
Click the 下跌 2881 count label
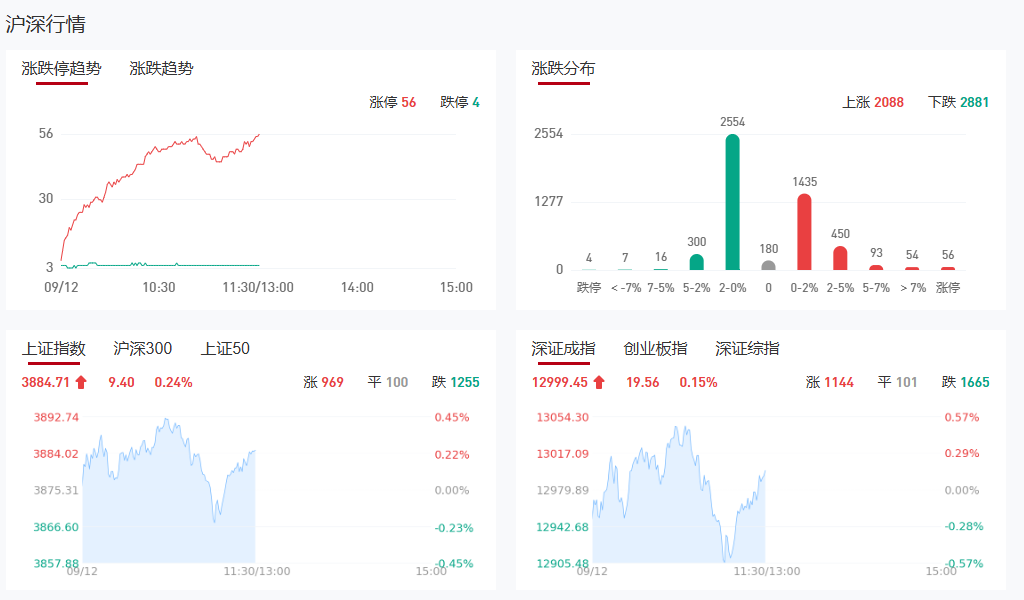coord(958,102)
